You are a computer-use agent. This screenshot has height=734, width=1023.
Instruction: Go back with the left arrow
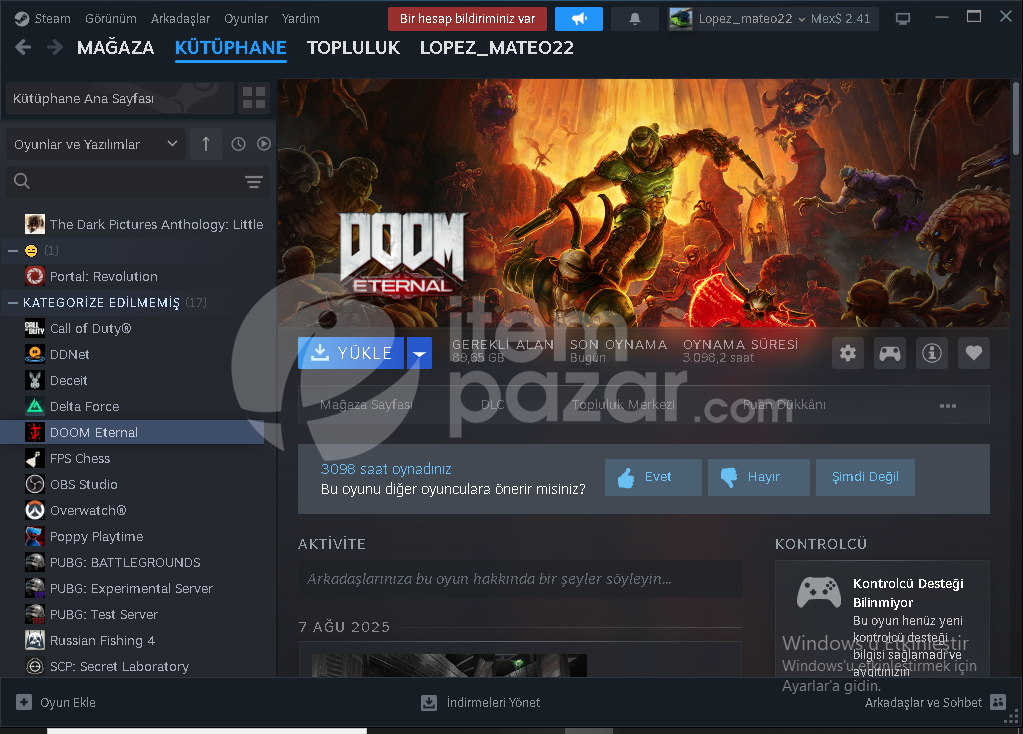coord(23,47)
